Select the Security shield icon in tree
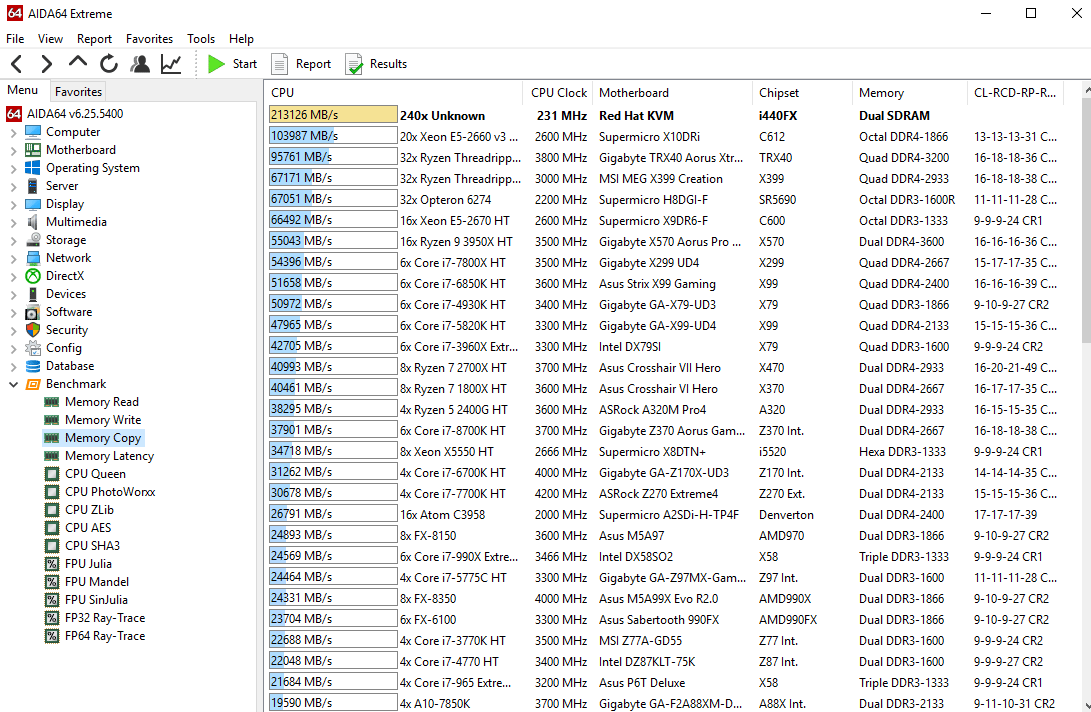 click(33, 330)
